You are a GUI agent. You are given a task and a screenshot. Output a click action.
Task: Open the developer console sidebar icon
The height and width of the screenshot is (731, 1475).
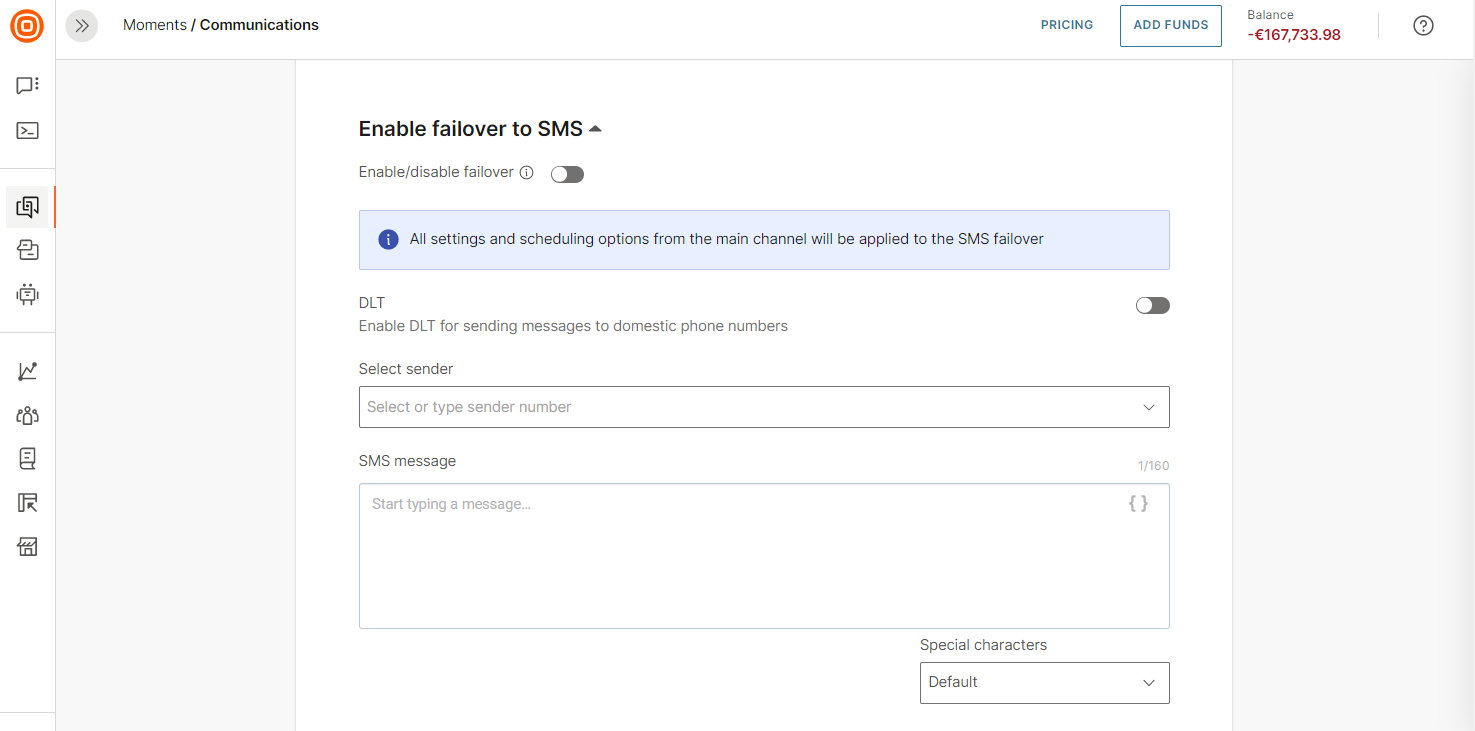tap(27, 130)
